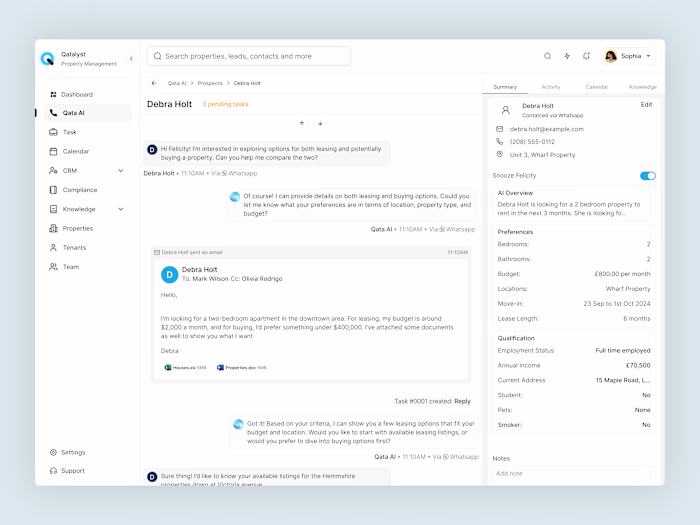Click Qata AI avatar on 'Got it!' message
This screenshot has height=525, width=700.
238,424
